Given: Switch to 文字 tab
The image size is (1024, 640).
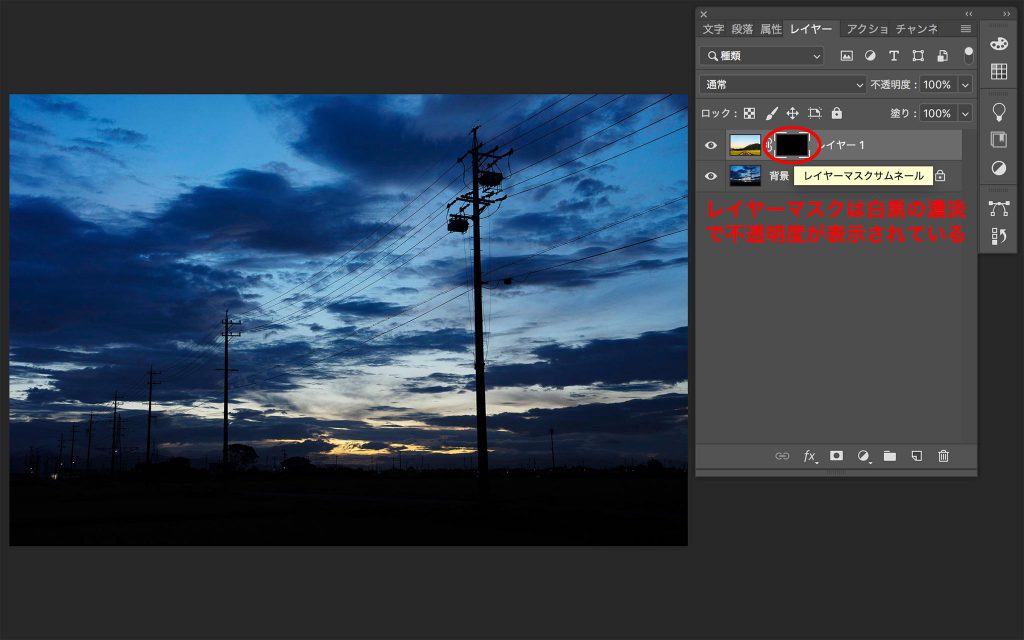Looking at the screenshot, I should pyautogui.click(x=713, y=29).
